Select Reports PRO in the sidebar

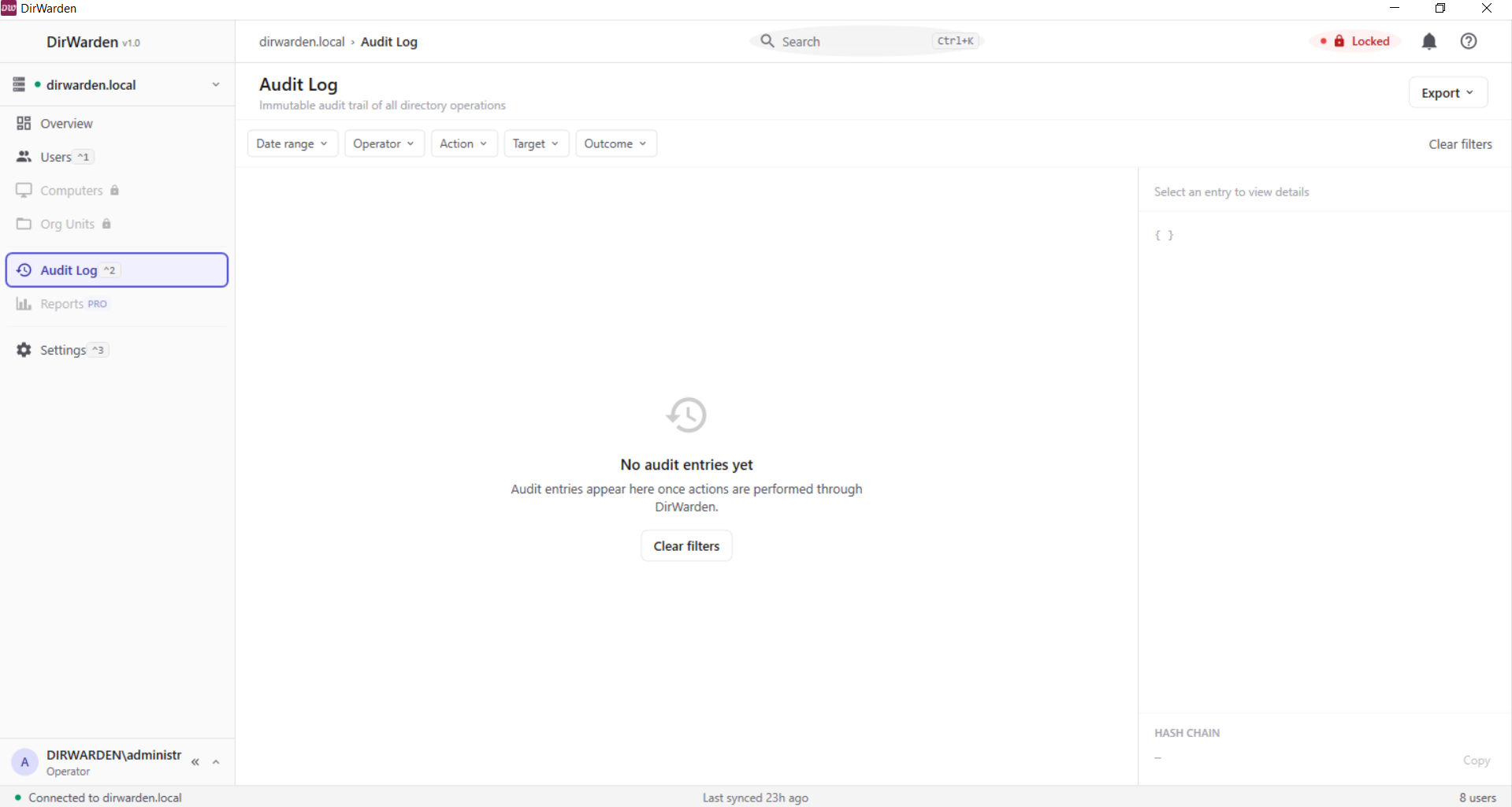pyautogui.click(x=117, y=304)
